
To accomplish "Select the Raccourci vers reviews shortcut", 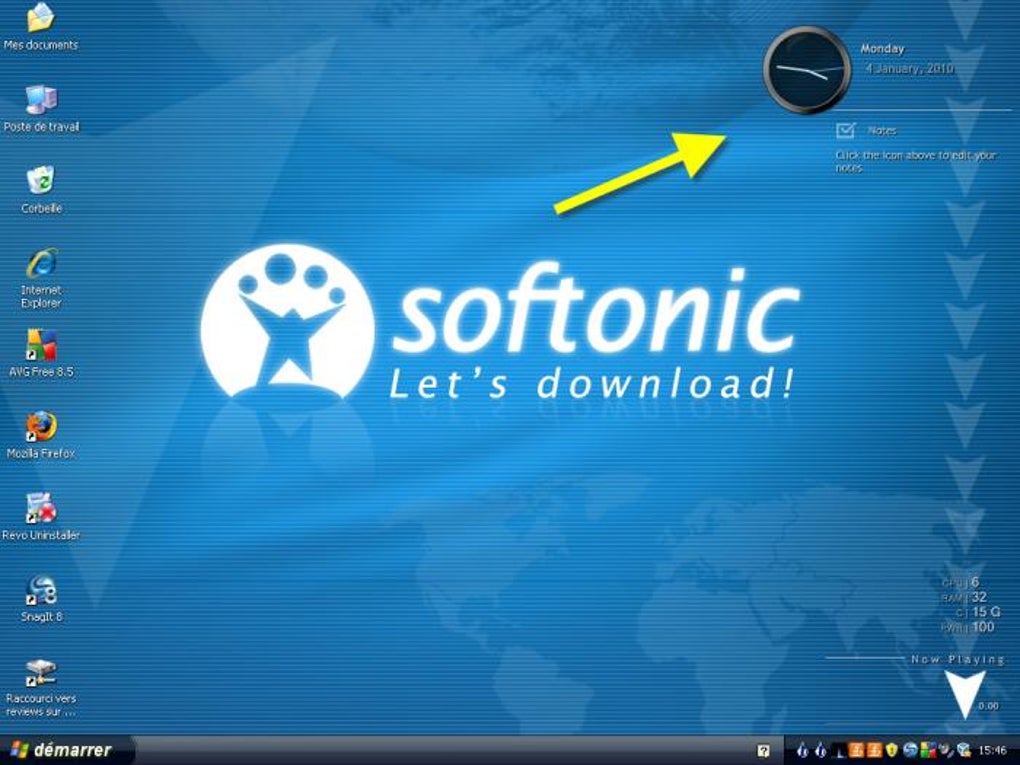I will [x=41, y=673].
